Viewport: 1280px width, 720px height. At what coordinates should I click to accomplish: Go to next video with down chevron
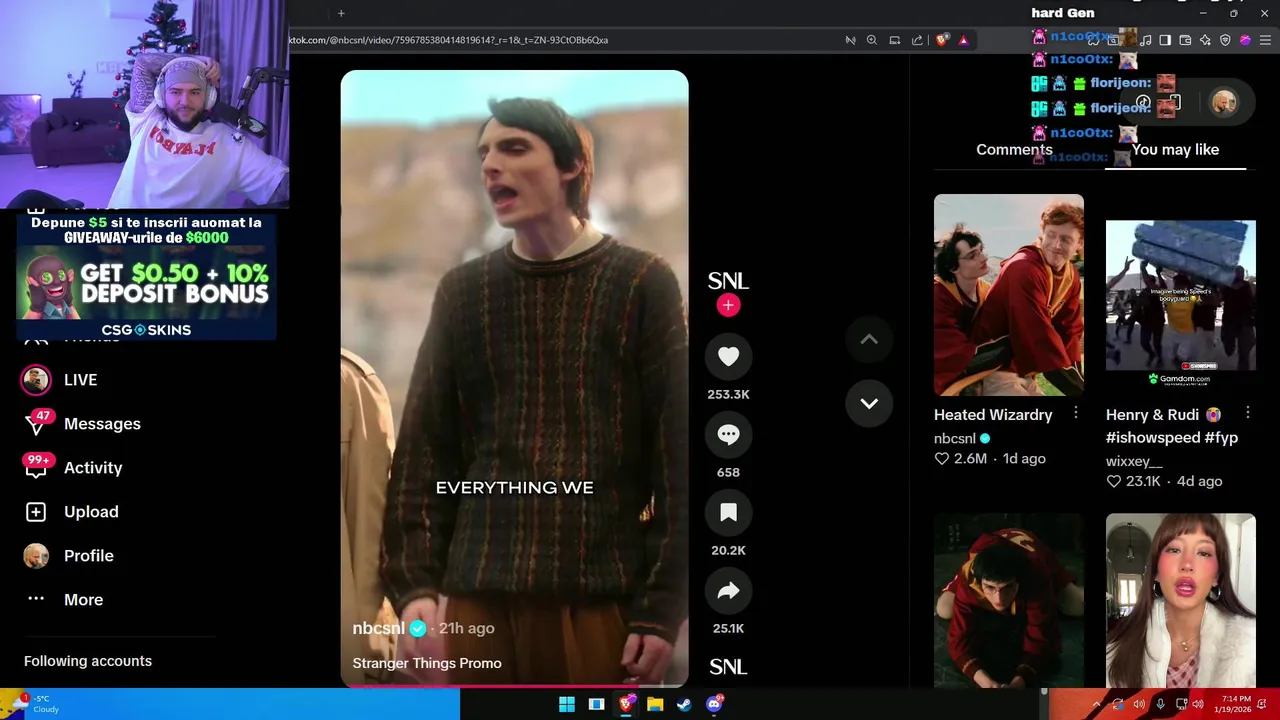869,403
